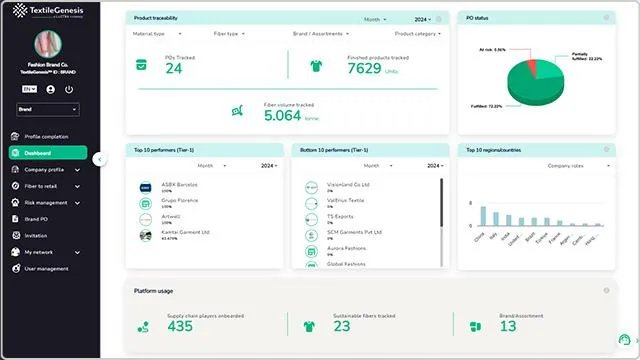This screenshot has height=360, width=640.
Task: Click the Fiber to retail sidebar icon
Action: tap(15, 186)
